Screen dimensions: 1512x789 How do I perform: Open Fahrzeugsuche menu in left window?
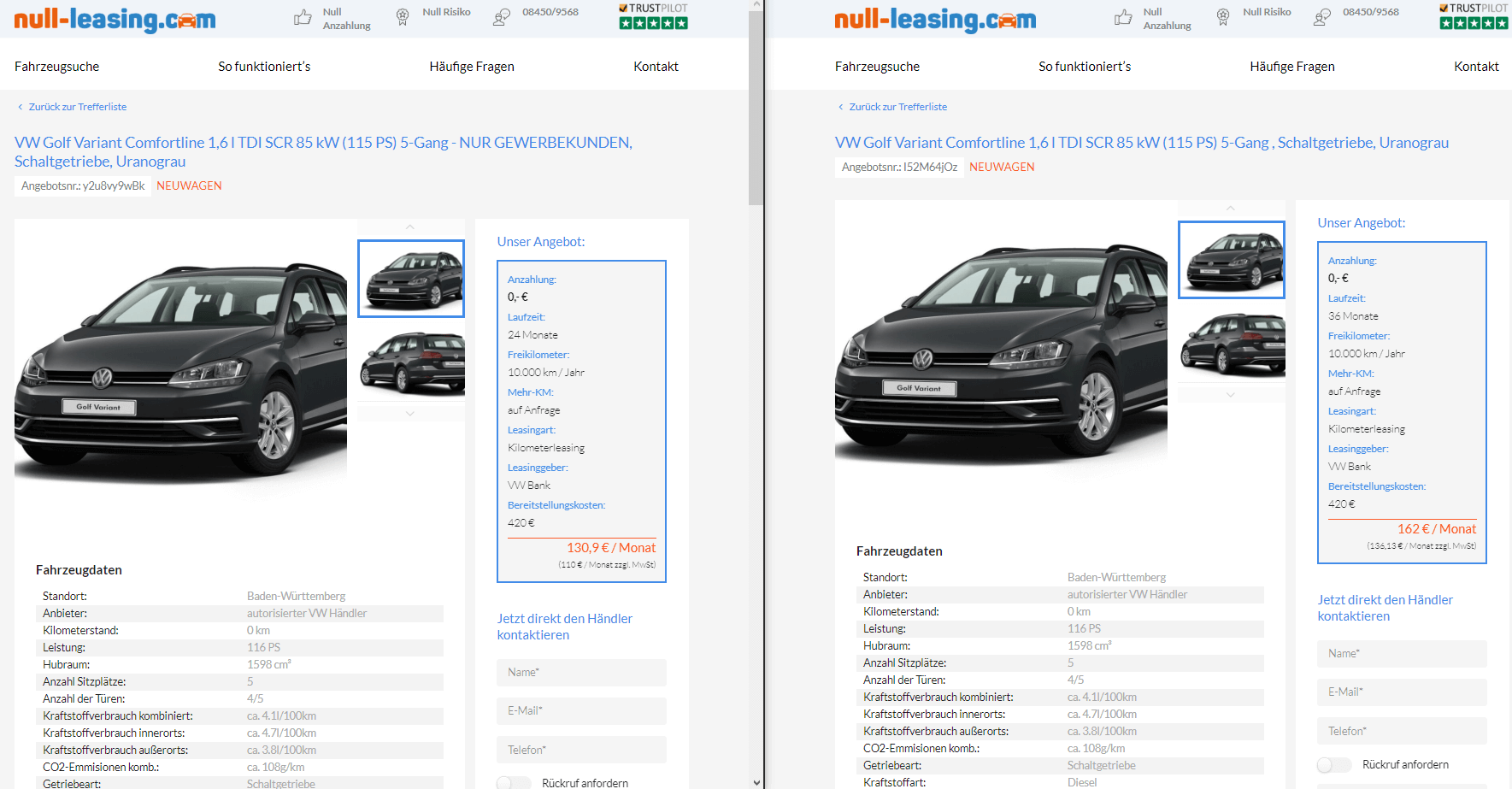tap(56, 67)
